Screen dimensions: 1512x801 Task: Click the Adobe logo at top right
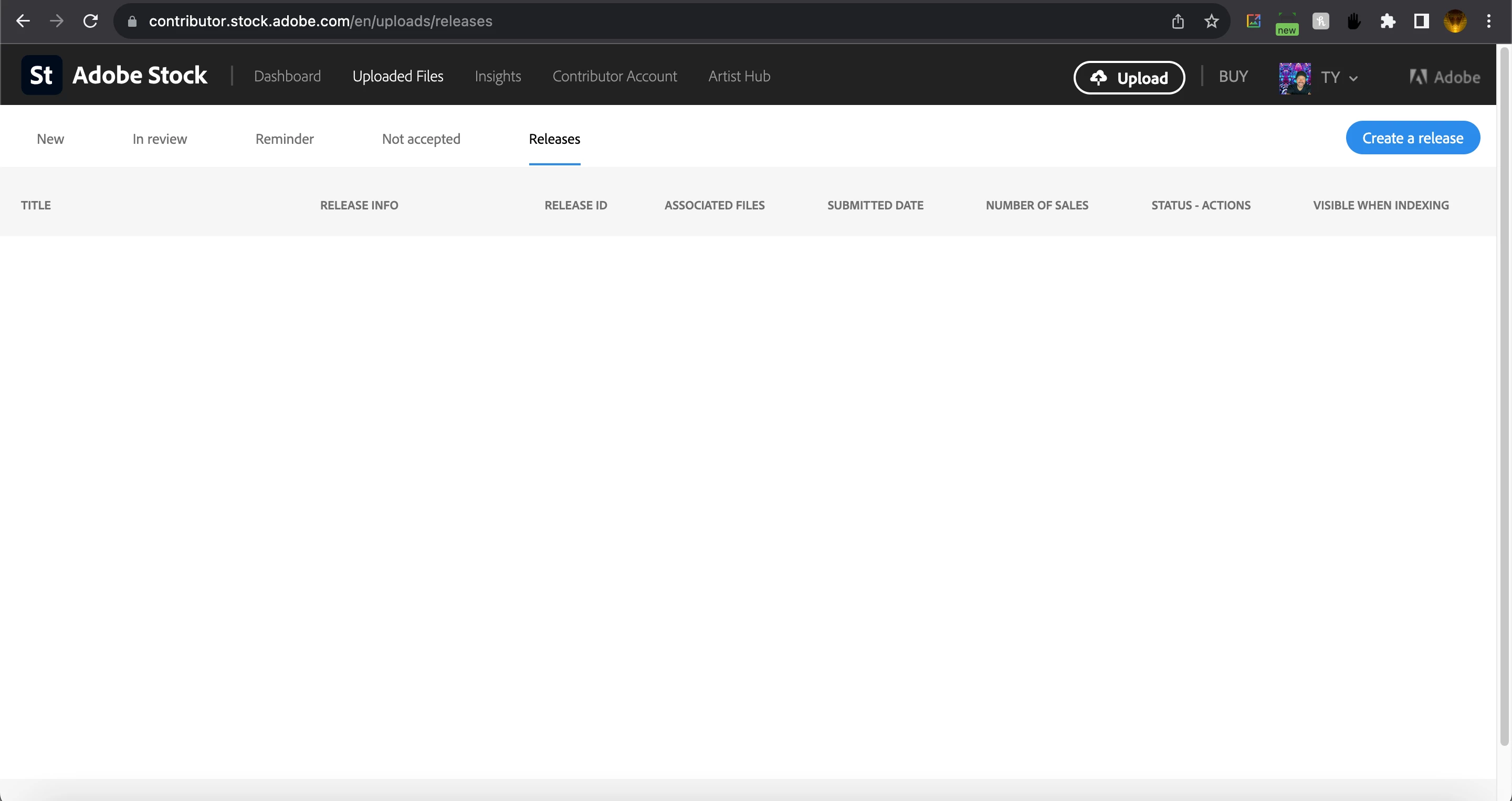(x=1444, y=77)
